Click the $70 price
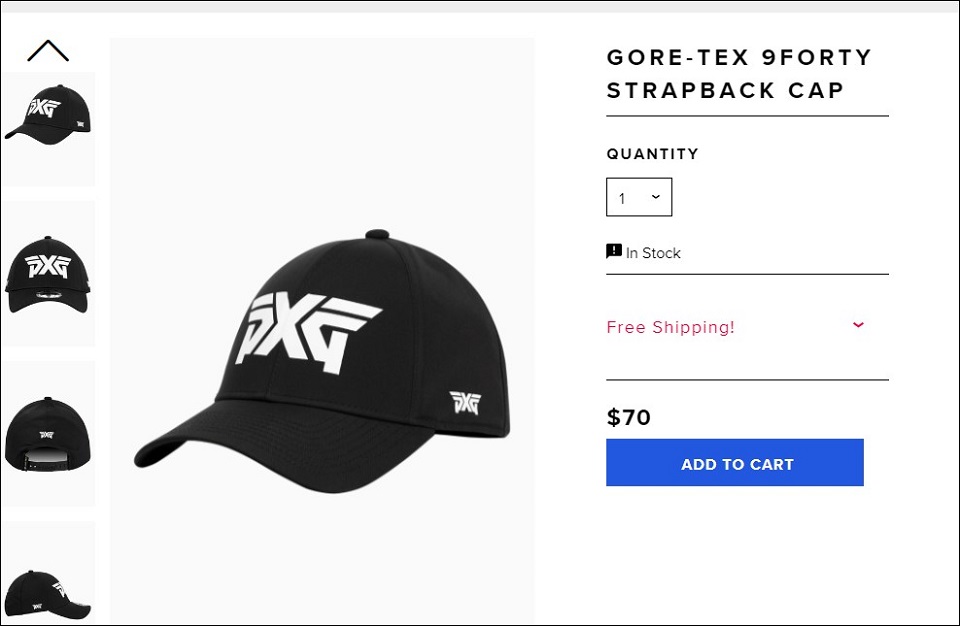 pos(629,417)
